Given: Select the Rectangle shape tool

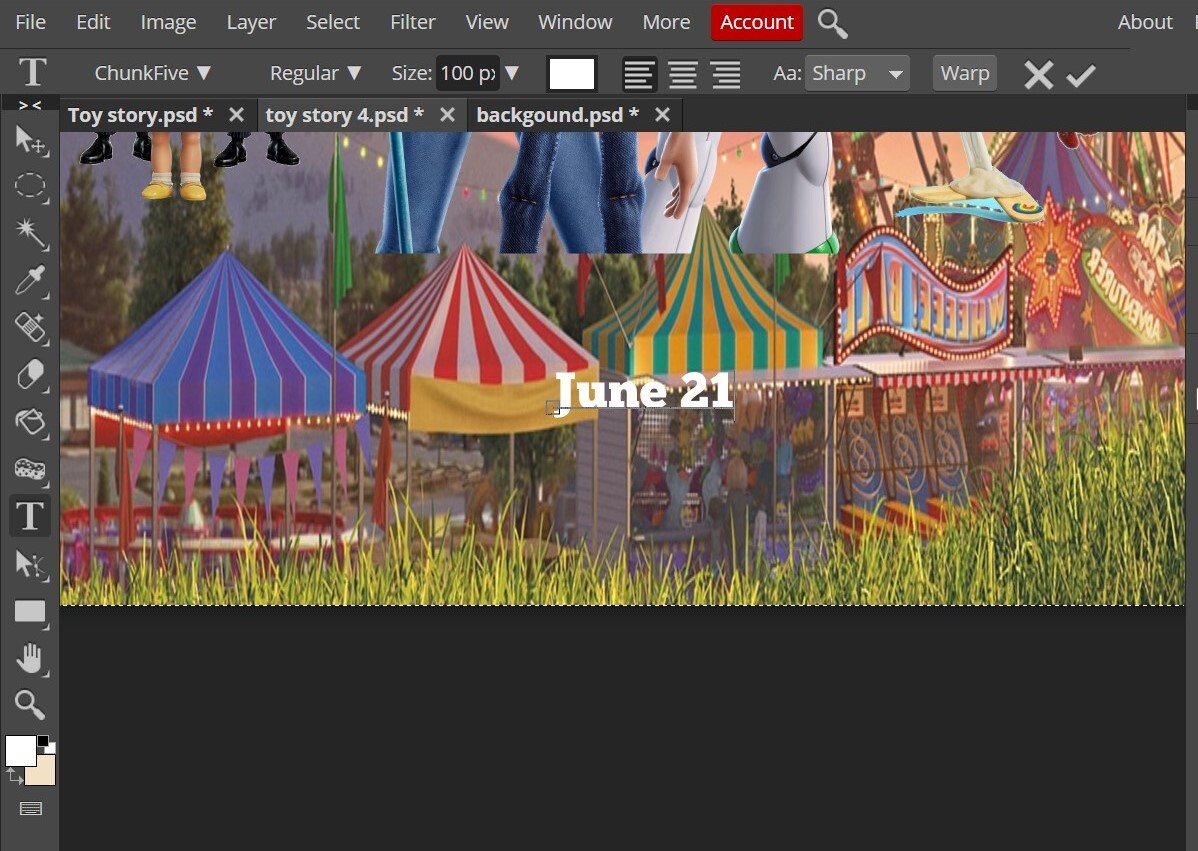Looking at the screenshot, I should tap(30, 611).
